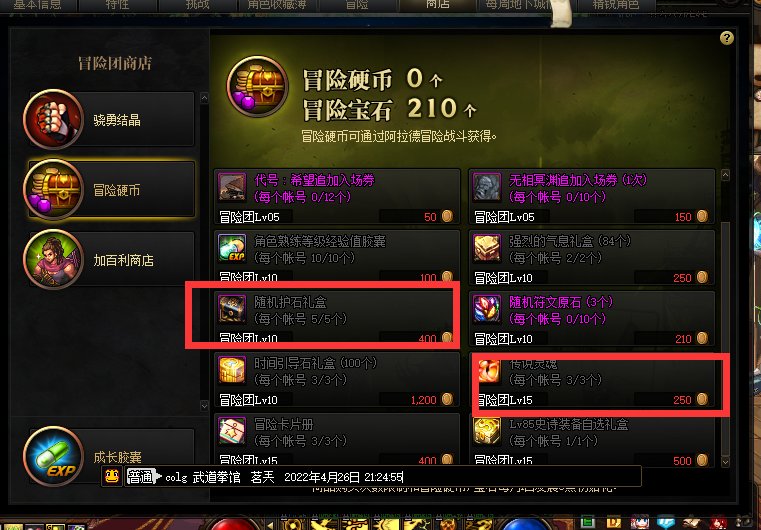The height and width of the screenshot is (530, 761).
Task: Buy 代号：希望追加入场券 for 50 coins
Action: click(337, 197)
